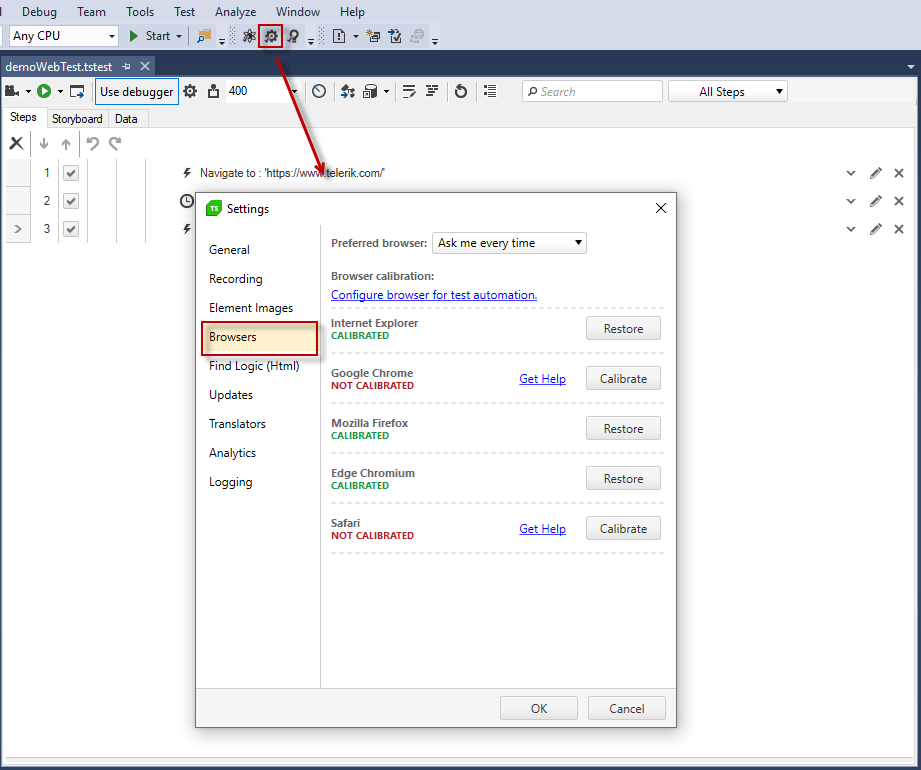Image resolution: width=921 pixels, height=770 pixels.
Task: Open Get Help link for Safari
Action: (x=542, y=529)
